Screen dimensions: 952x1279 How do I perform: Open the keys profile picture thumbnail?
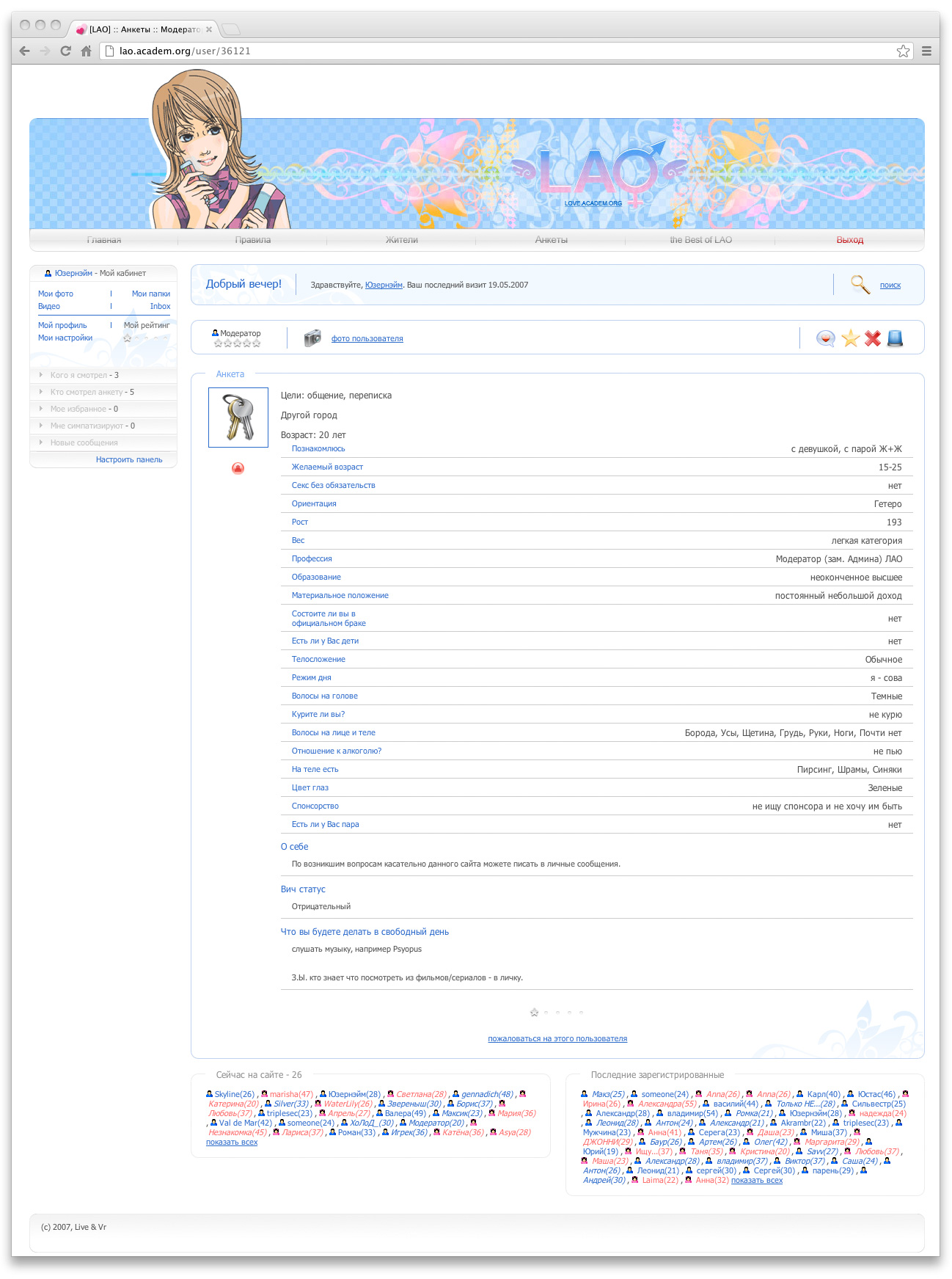[x=238, y=418]
